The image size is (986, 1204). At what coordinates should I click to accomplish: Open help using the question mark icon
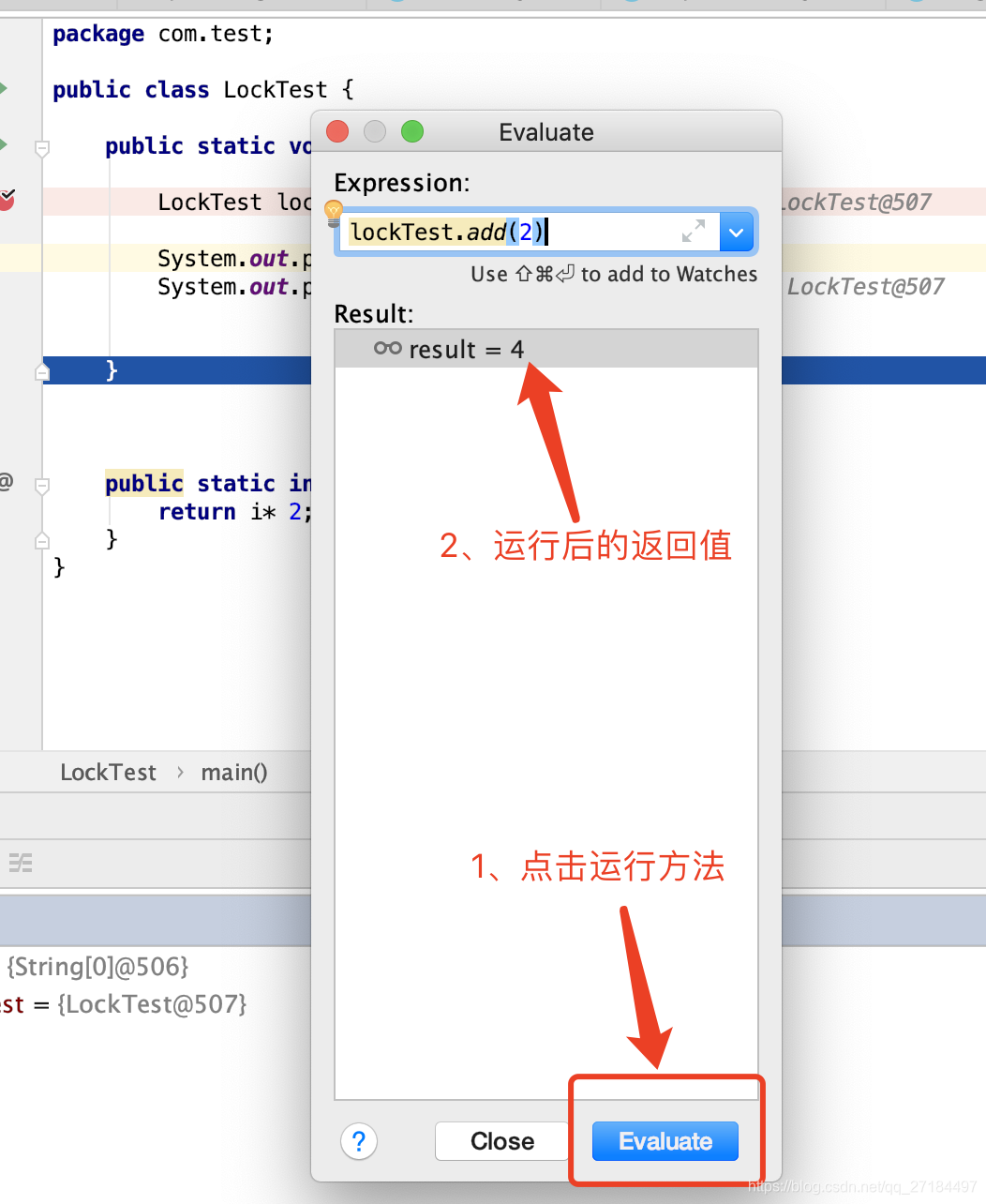point(359,1141)
